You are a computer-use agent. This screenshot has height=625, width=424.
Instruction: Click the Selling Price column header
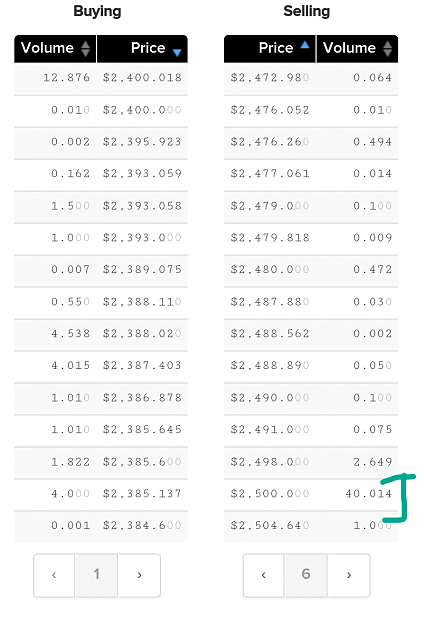270,49
